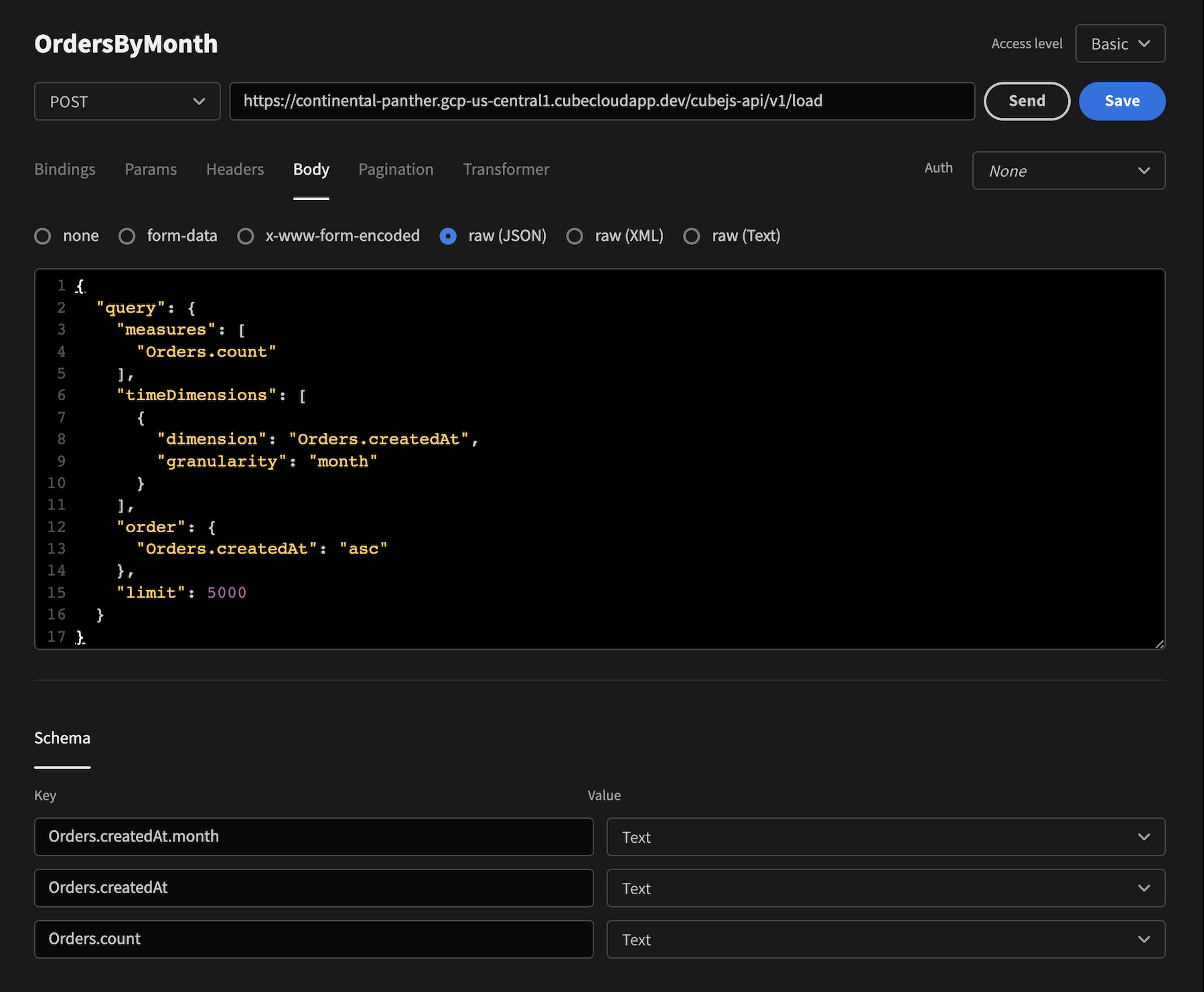1204x992 pixels.
Task: Open the Auth None dropdown
Action: pyautogui.click(x=1068, y=171)
